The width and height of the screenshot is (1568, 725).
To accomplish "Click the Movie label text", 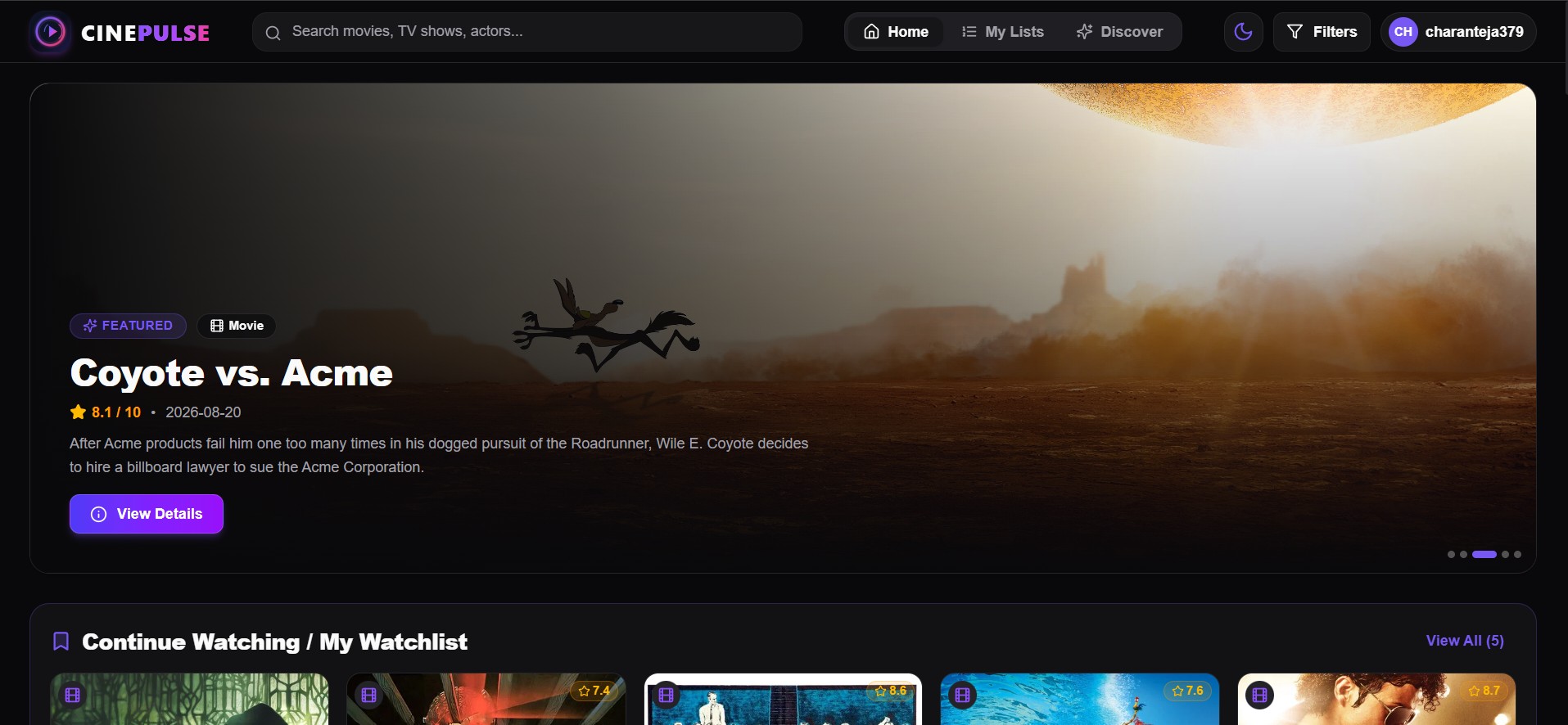I will (246, 326).
